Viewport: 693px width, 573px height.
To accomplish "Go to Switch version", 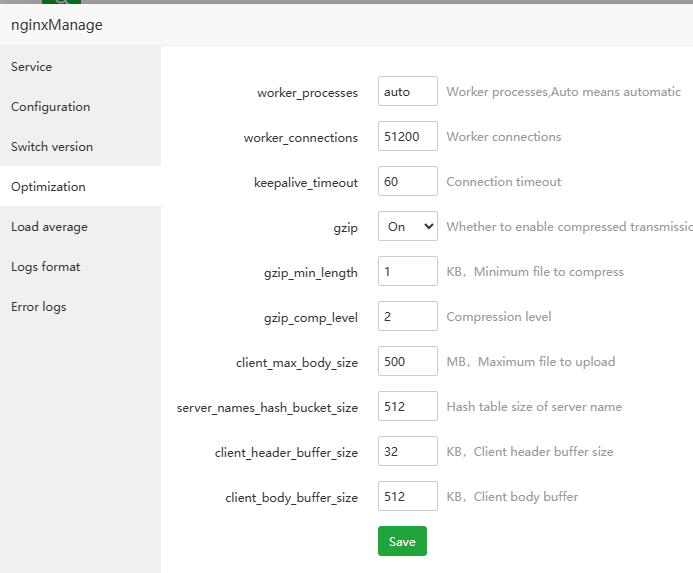I will coord(52,147).
